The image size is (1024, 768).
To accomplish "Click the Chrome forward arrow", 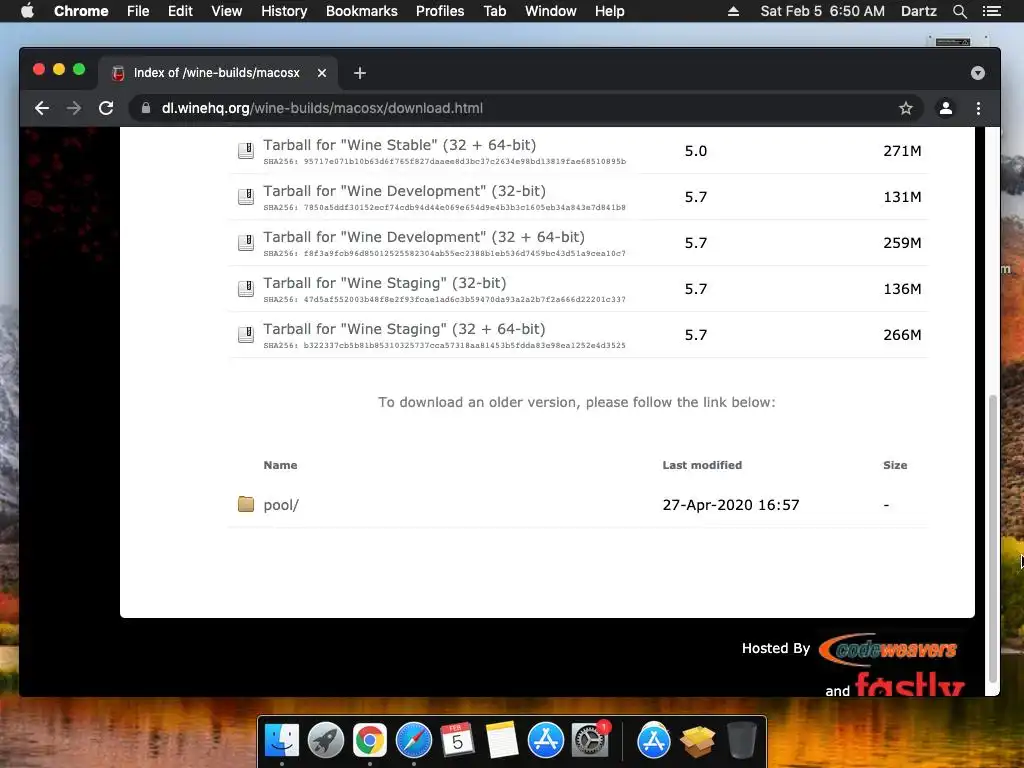I will pyautogui.click(x=74, y=108).
